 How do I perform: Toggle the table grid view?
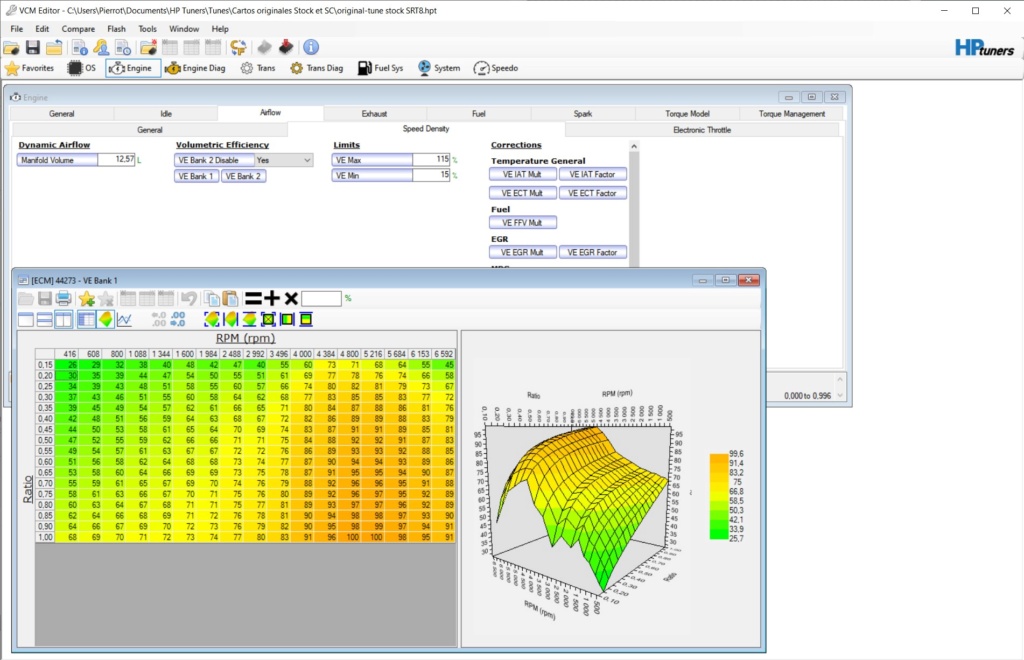click(86, 319)
